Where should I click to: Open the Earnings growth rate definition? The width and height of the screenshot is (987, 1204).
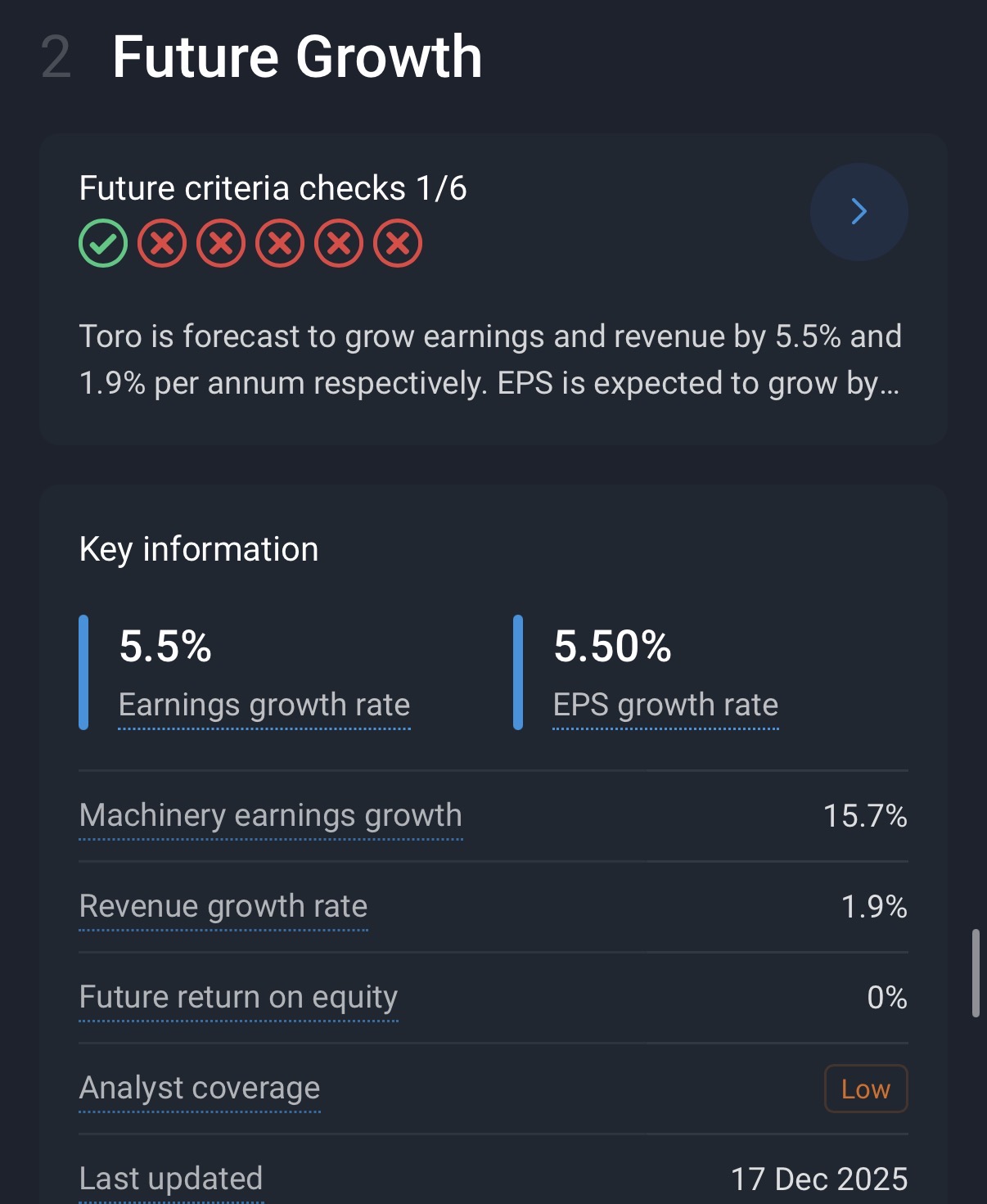264,705
